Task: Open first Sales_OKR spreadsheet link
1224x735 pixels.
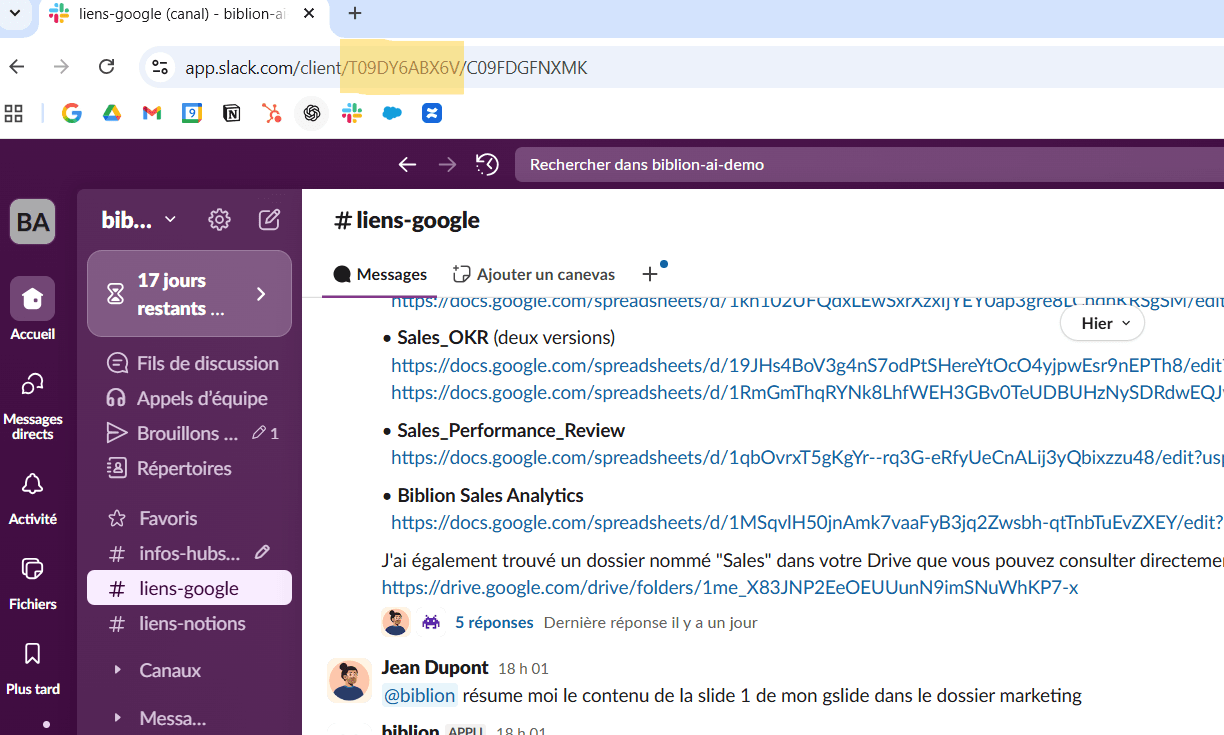Action: coord(807,366)
